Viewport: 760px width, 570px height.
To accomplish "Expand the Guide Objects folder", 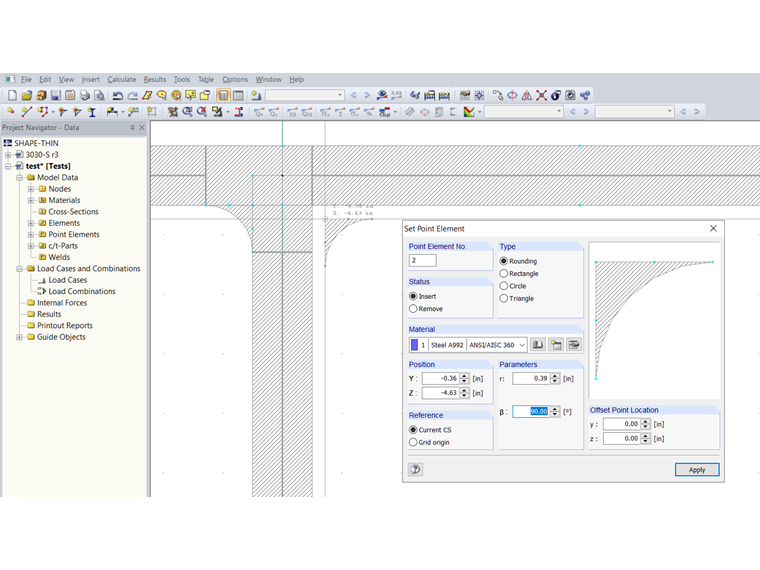I will coord(19,337).
